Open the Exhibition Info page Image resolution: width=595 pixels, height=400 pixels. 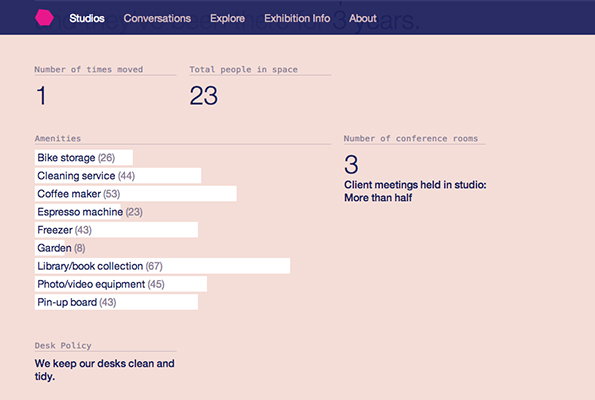click(297, 18)
